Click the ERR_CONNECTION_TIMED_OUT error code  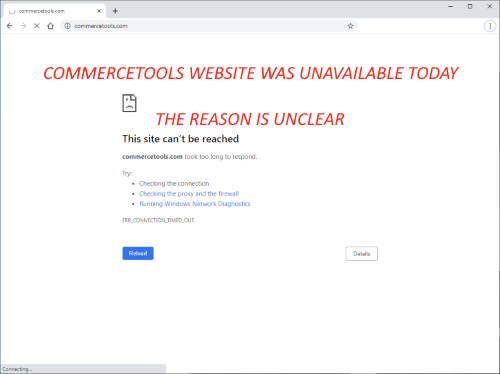(158, 220)
